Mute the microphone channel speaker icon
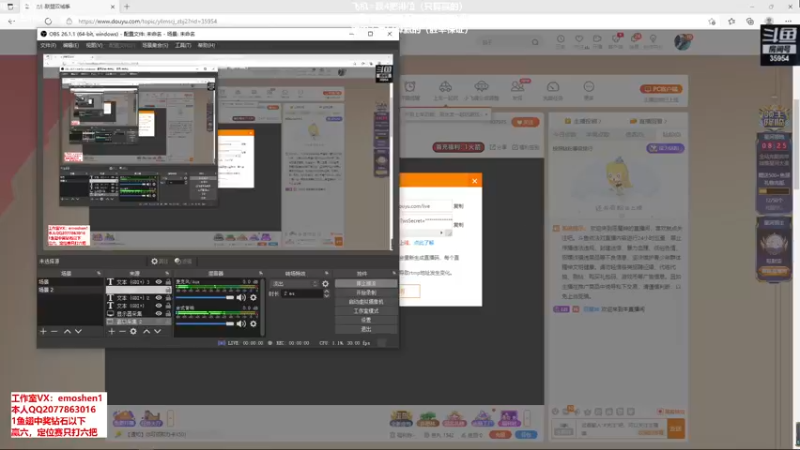 pos(241,297)
